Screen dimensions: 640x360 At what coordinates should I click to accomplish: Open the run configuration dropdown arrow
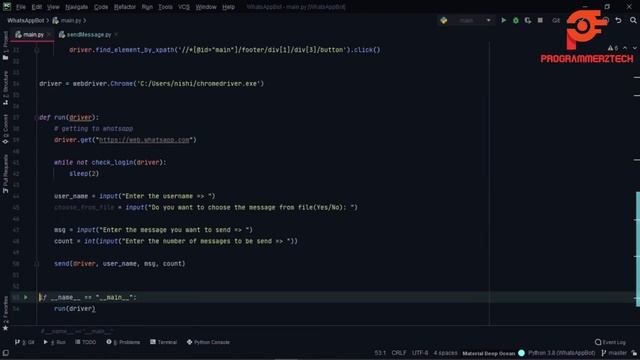488,20
